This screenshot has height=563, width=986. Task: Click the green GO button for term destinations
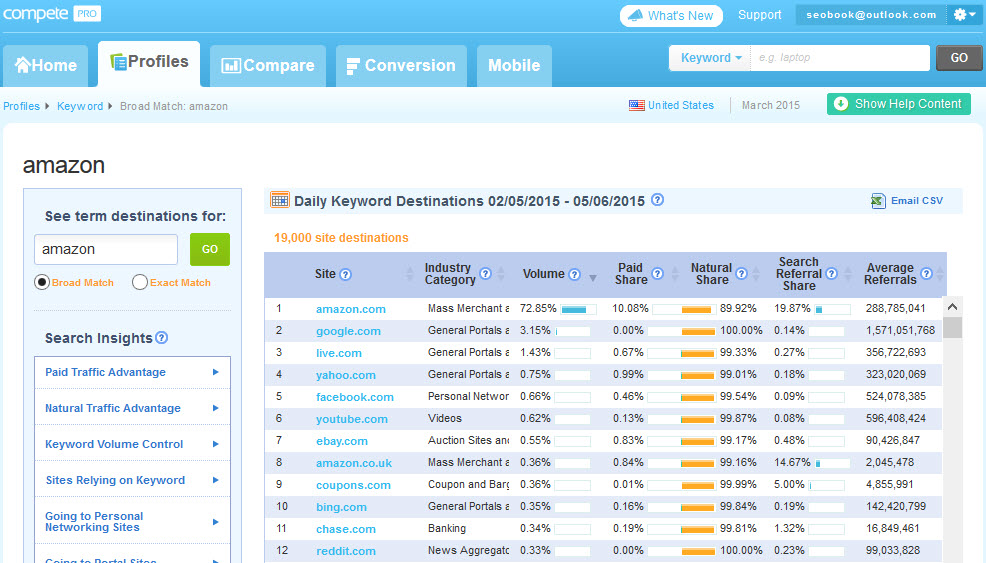[x=210, y=250]
